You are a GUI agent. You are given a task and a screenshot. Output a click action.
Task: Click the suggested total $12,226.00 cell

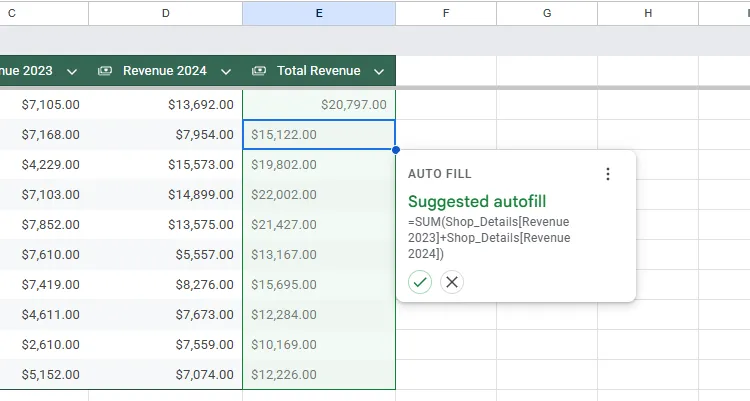click(319, 375)
